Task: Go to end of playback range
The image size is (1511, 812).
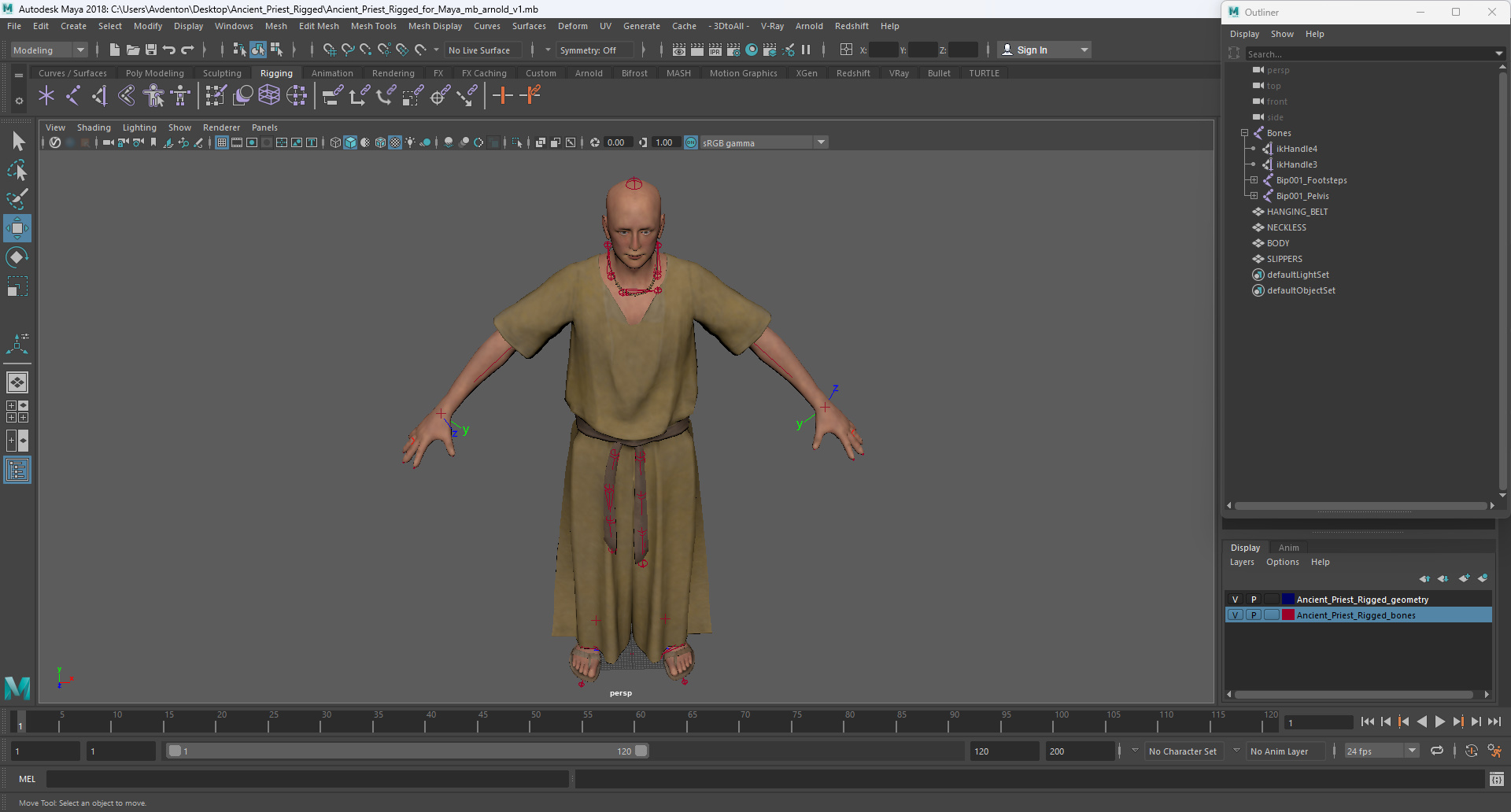Action: click(1494, 722)
